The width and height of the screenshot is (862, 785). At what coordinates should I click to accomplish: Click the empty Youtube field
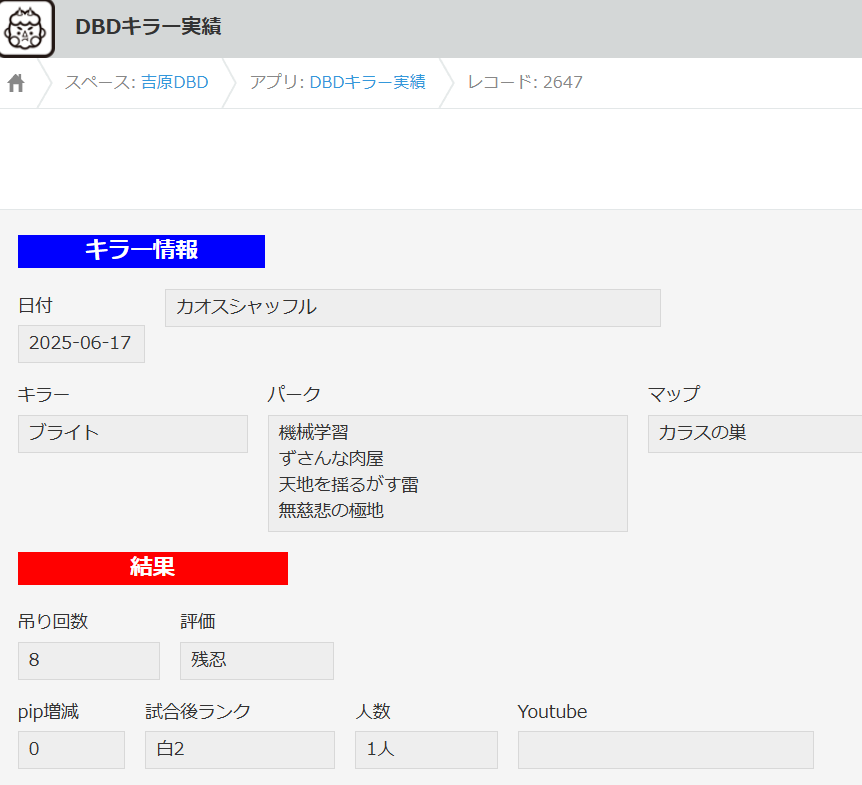pyautogui.click(x=665, y=749)
